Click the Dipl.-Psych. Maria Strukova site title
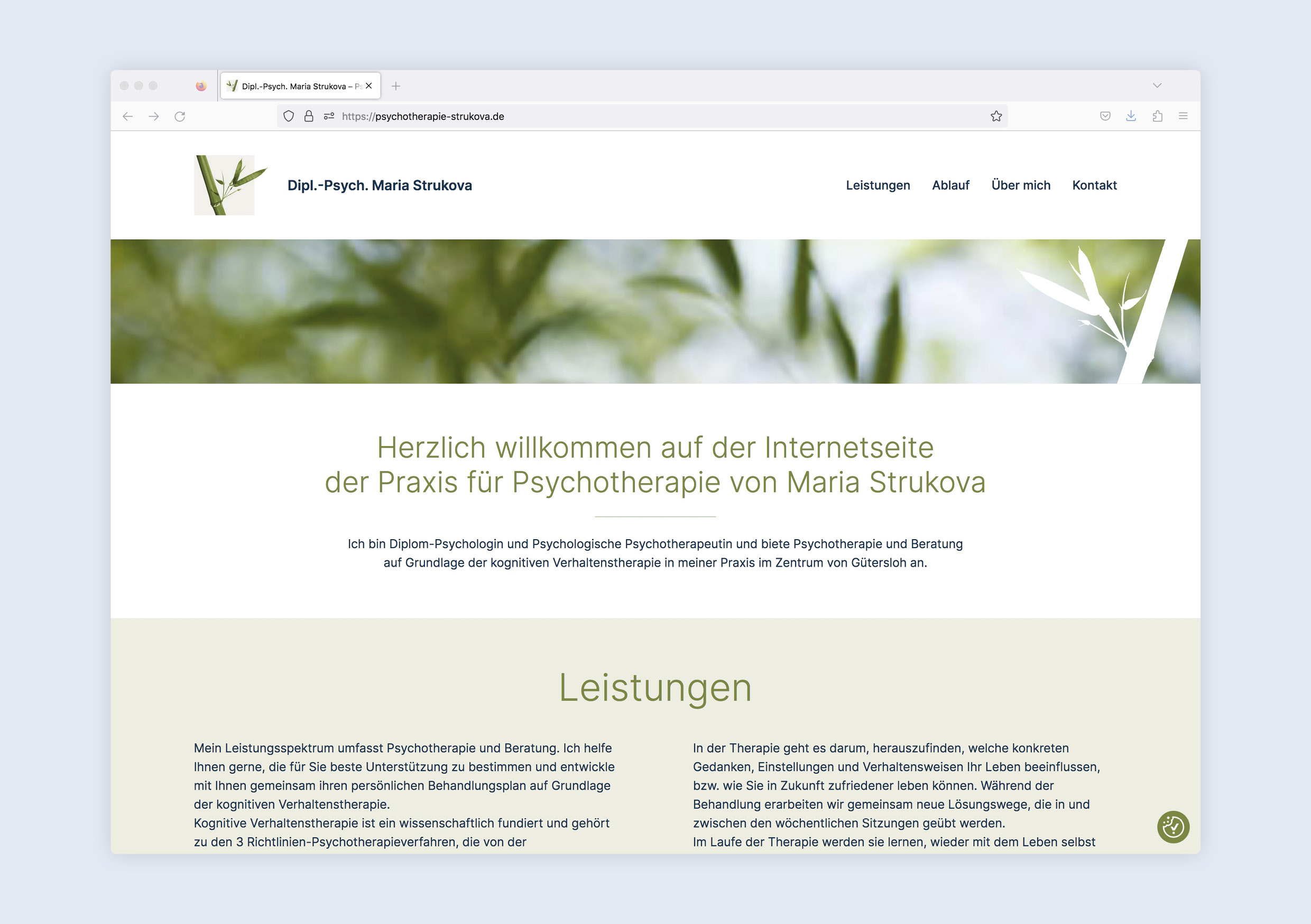The image size is (1311, 924). 380,186
